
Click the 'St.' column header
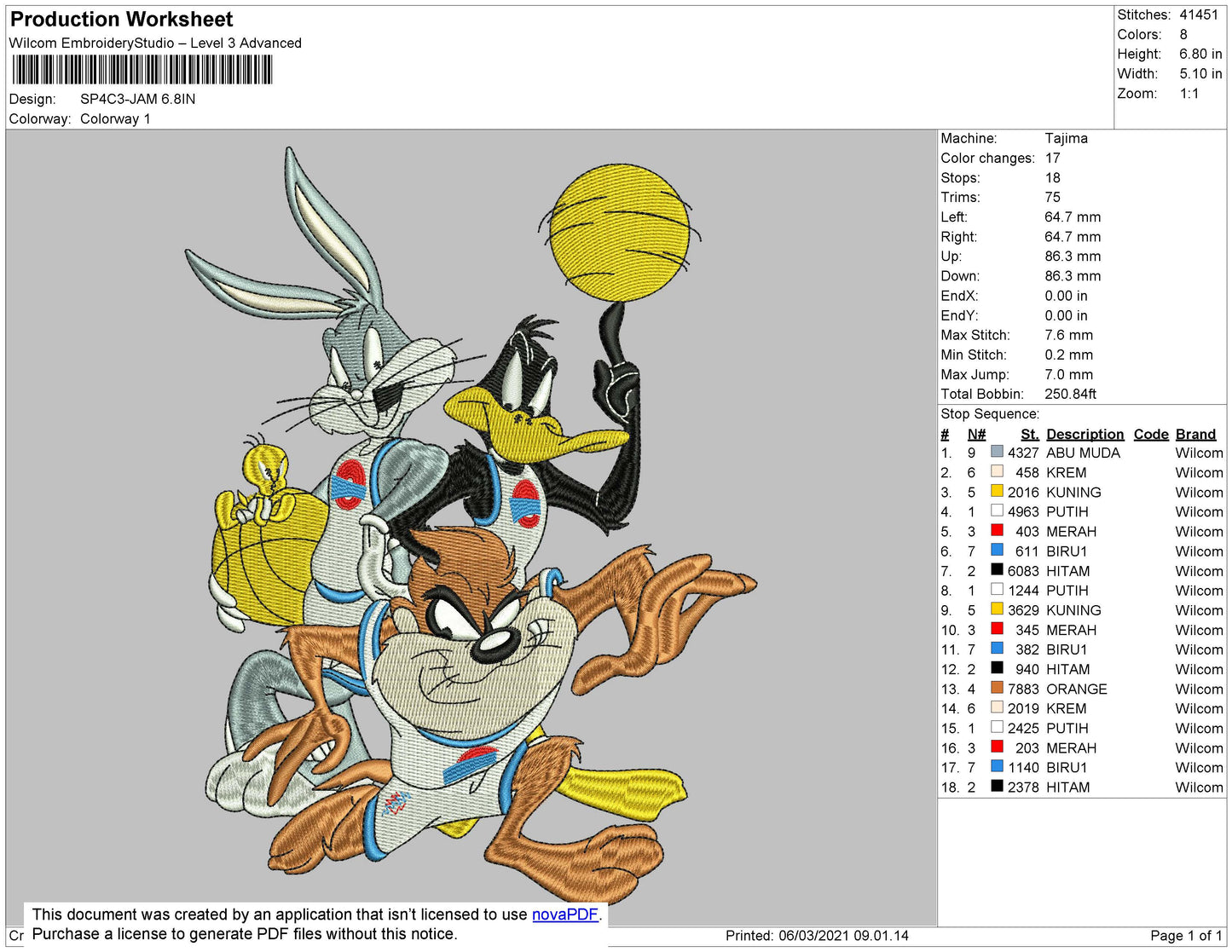coord(1029,435)
